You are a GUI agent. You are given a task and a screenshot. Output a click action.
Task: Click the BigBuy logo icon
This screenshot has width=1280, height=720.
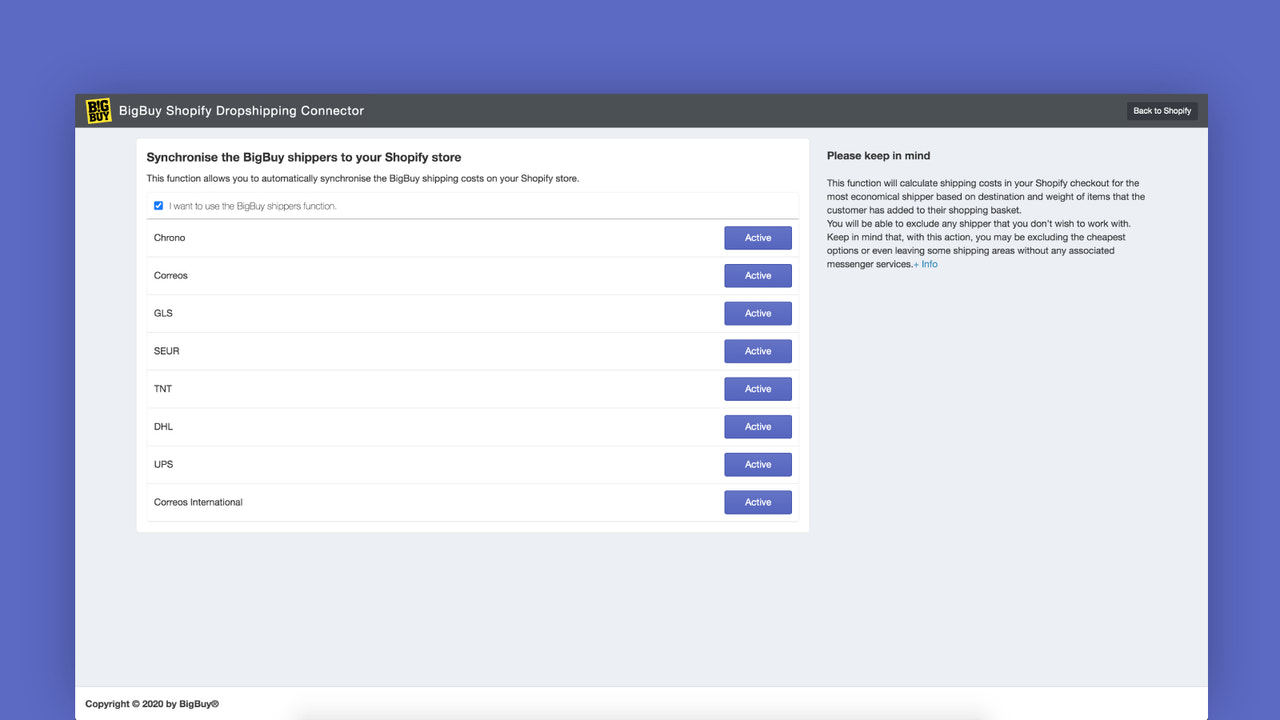(x=97, y=111)
